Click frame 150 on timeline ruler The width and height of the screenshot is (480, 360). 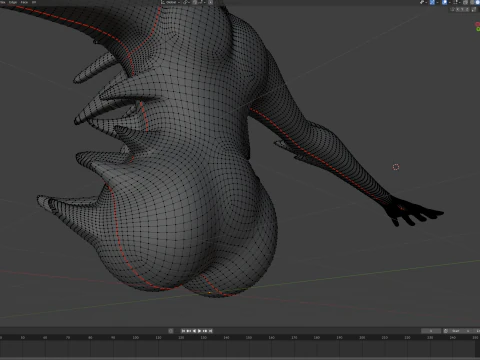(249, 338)
